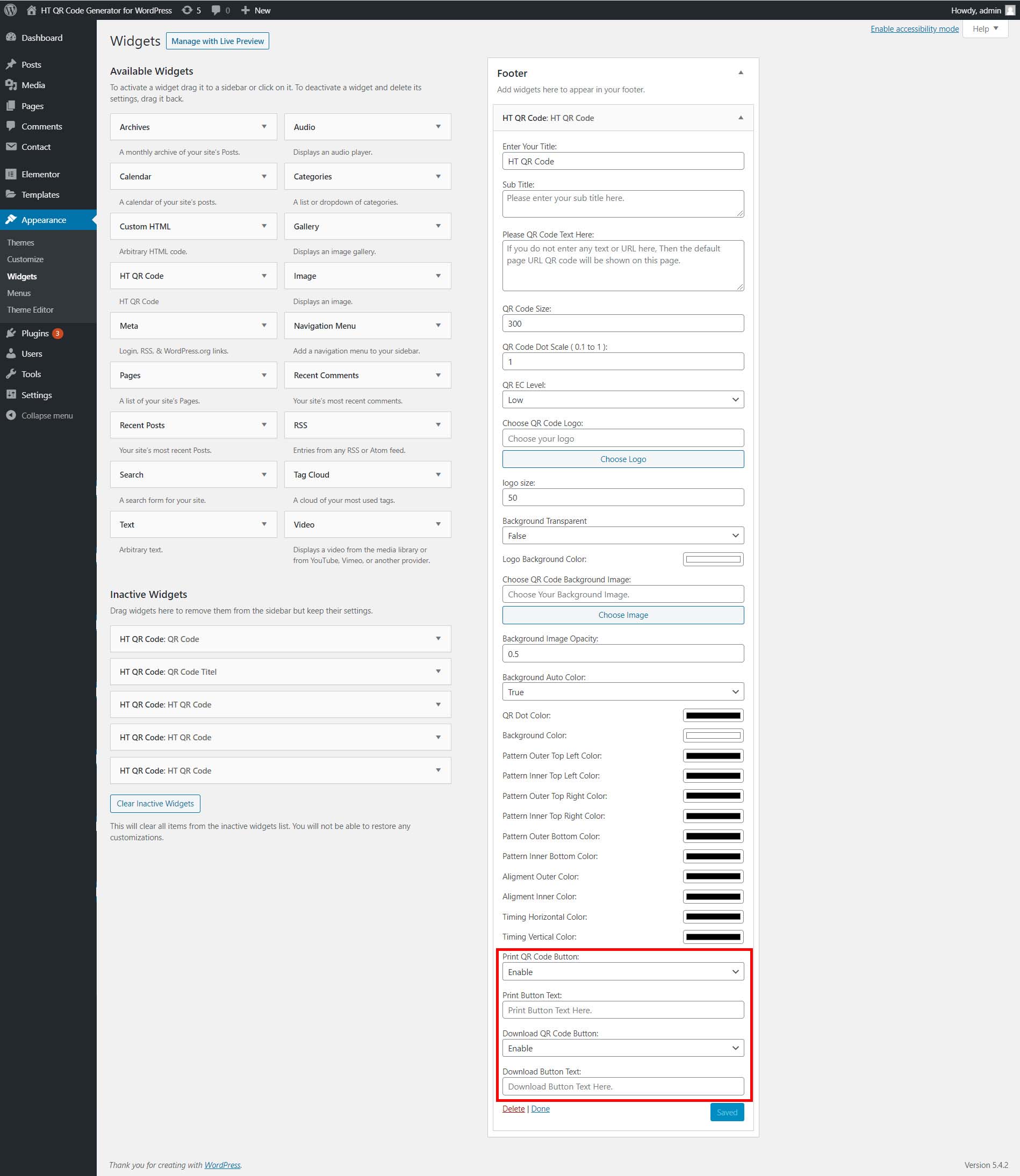
Task: Open the Background Transparent dropdown
Action: click(623, 536)
